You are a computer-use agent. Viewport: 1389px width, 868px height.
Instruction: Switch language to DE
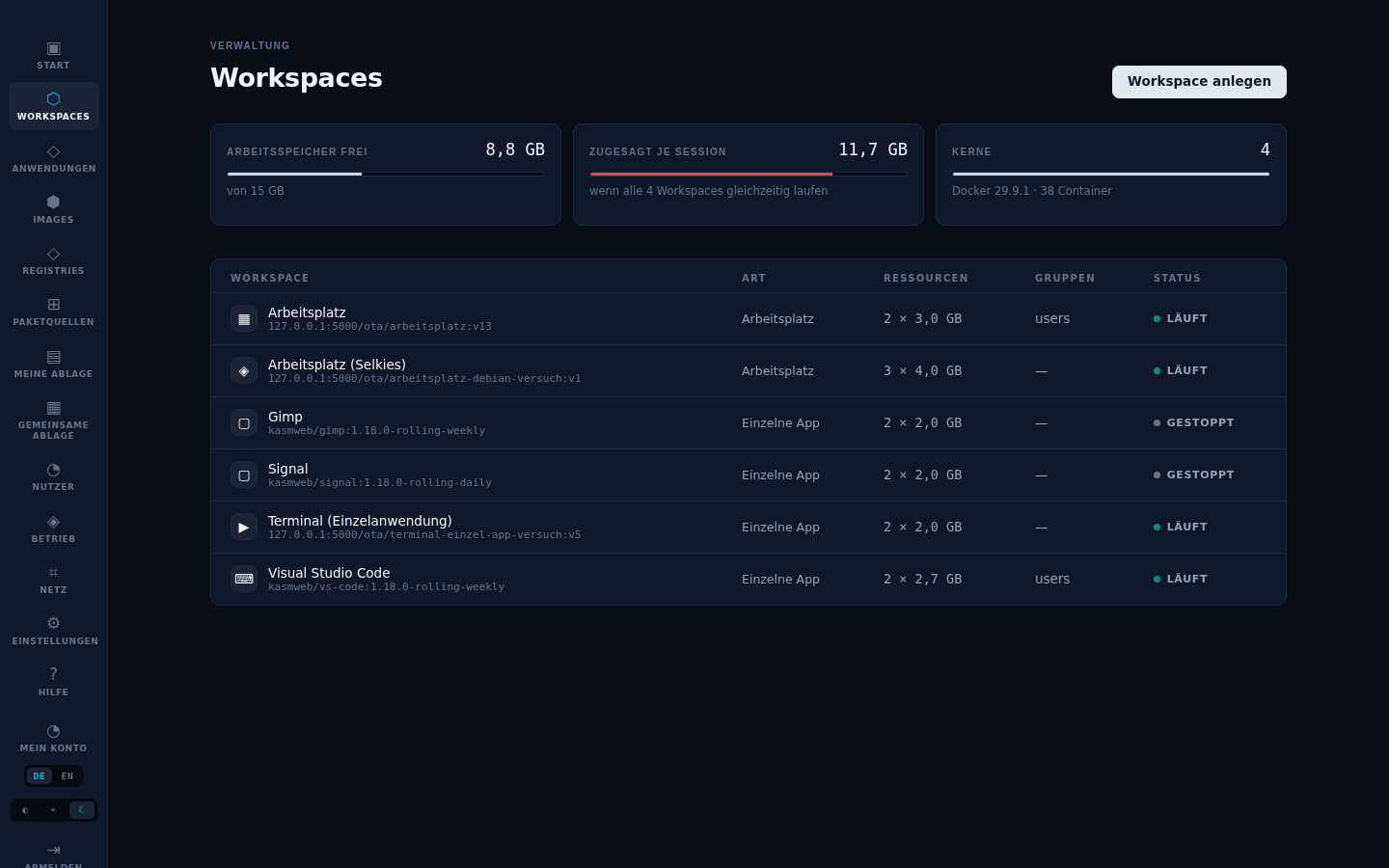(x=40, y=776)
